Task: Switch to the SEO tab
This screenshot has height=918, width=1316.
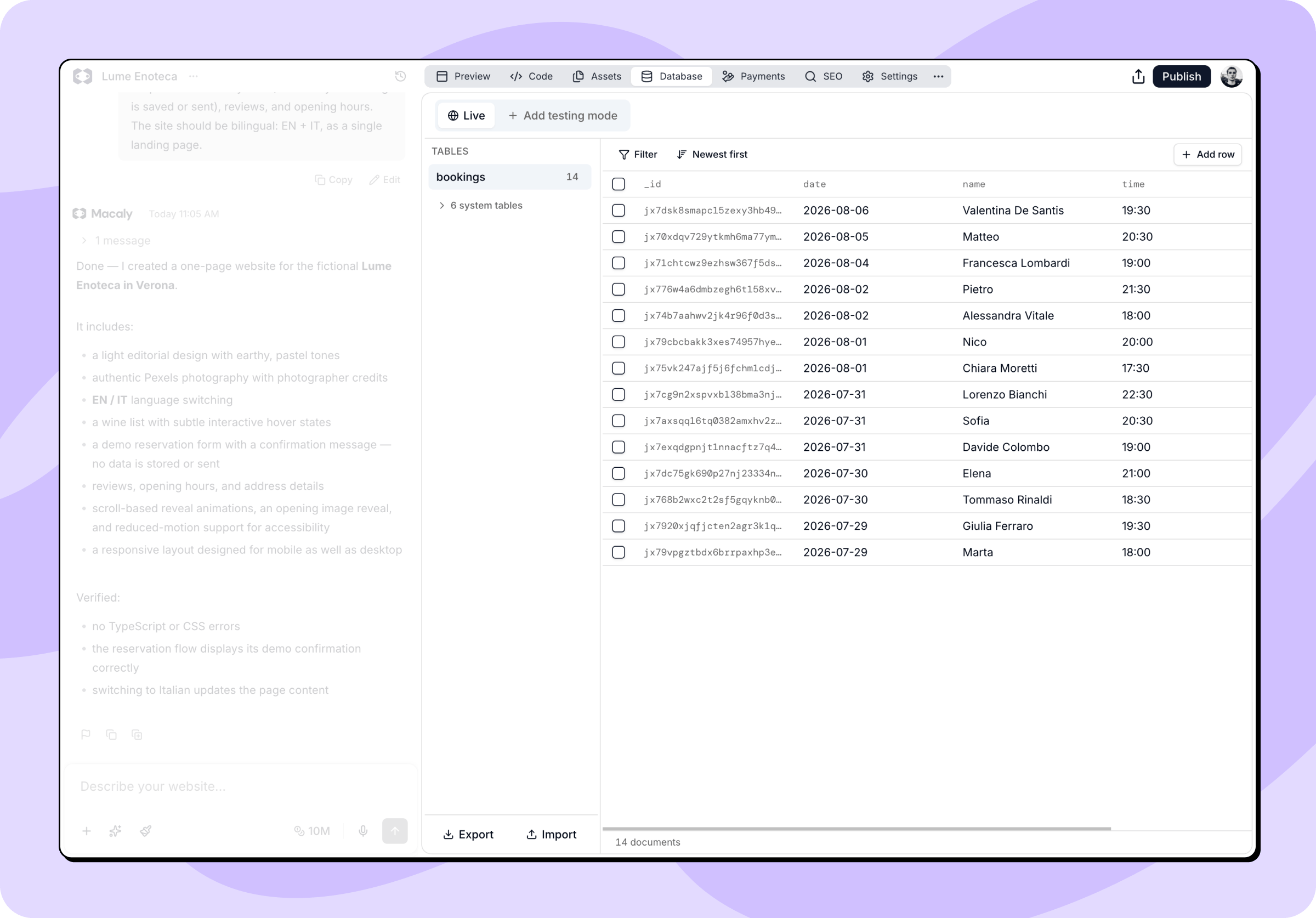Action: (824, 76)
